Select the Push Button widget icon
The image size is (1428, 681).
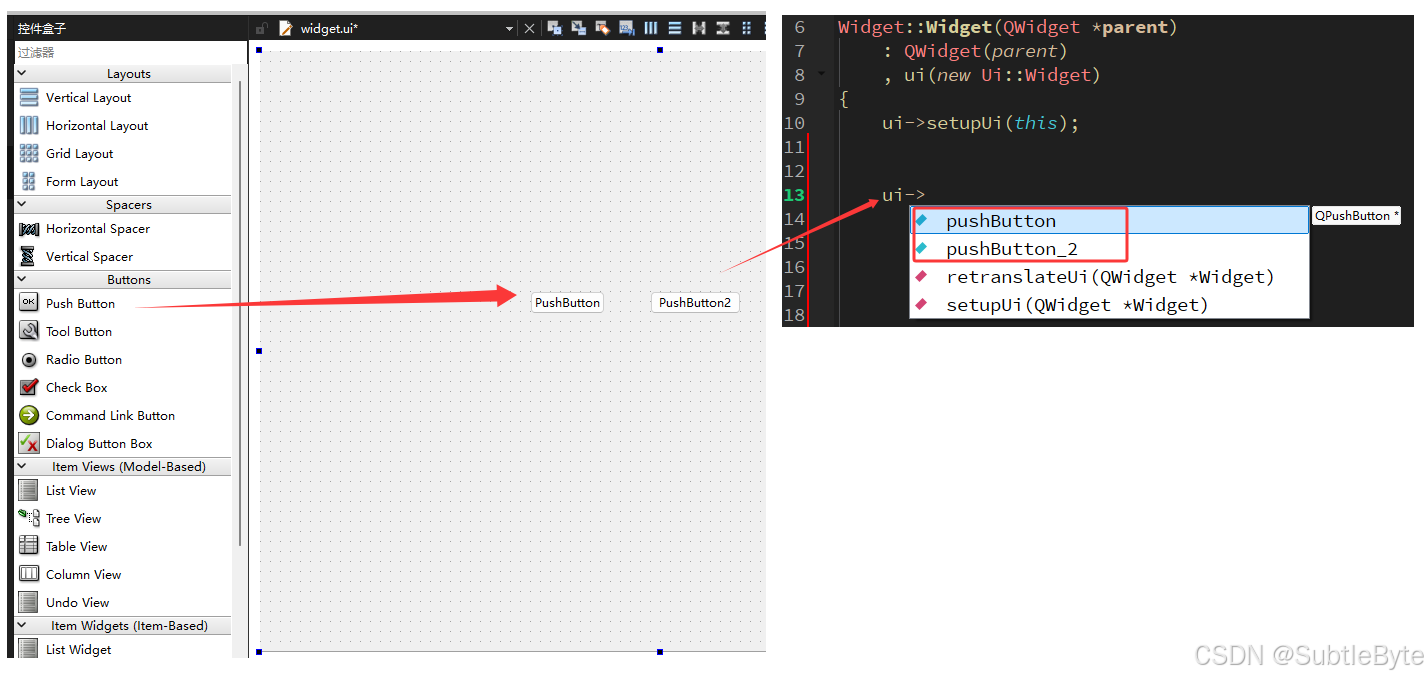click(29, 303)
